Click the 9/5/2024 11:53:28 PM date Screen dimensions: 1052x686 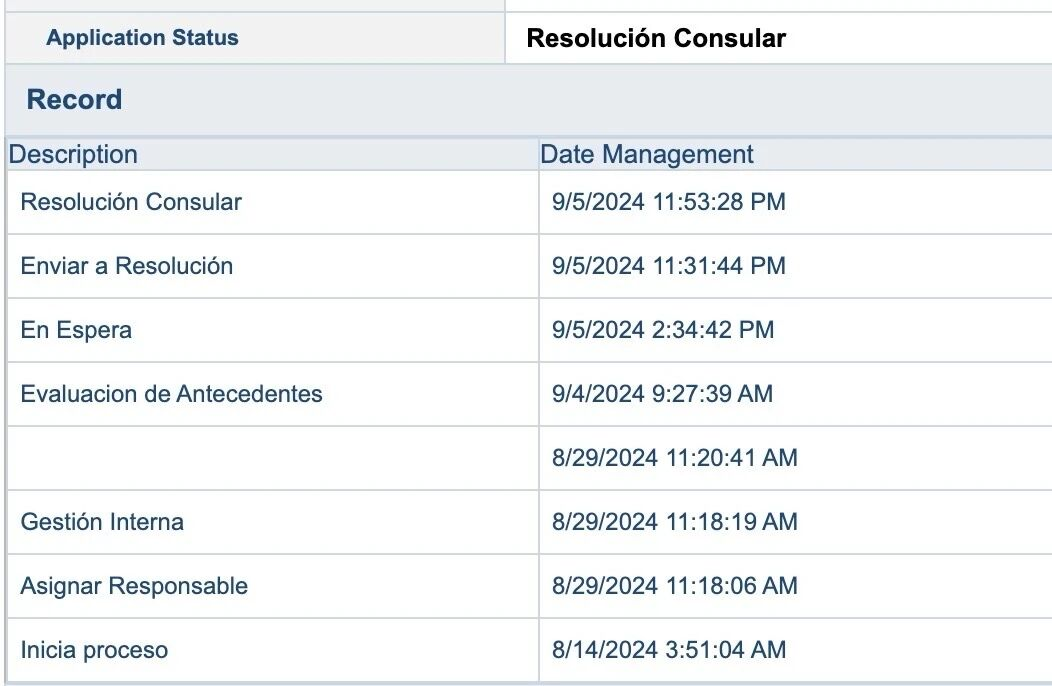668,202
